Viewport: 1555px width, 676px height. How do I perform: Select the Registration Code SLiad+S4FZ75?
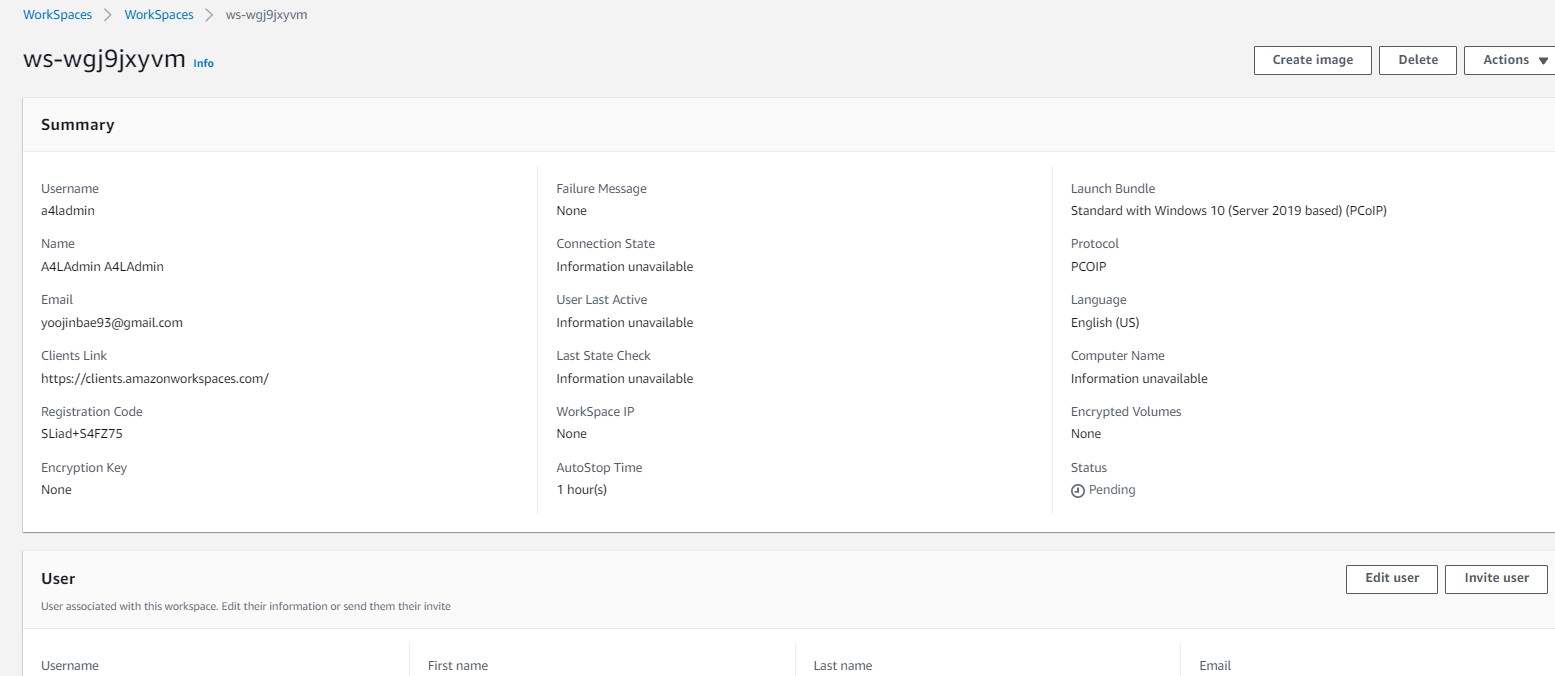(x=81, y=433)
